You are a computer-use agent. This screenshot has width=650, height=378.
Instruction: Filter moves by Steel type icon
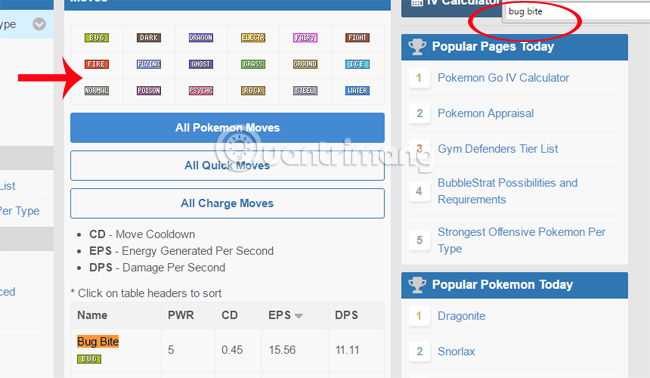point(305,90)
